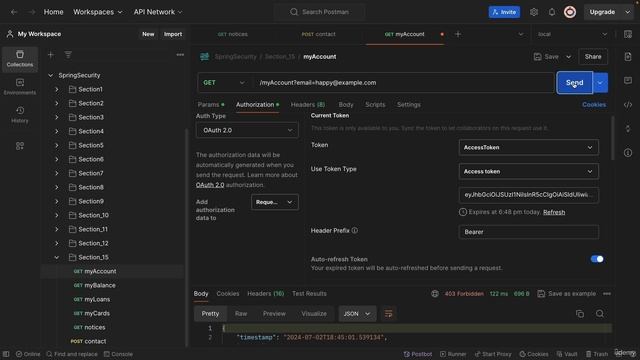Disable the Auto-refresh Token switch
The image size is (640, 360).
pos(597,259)
